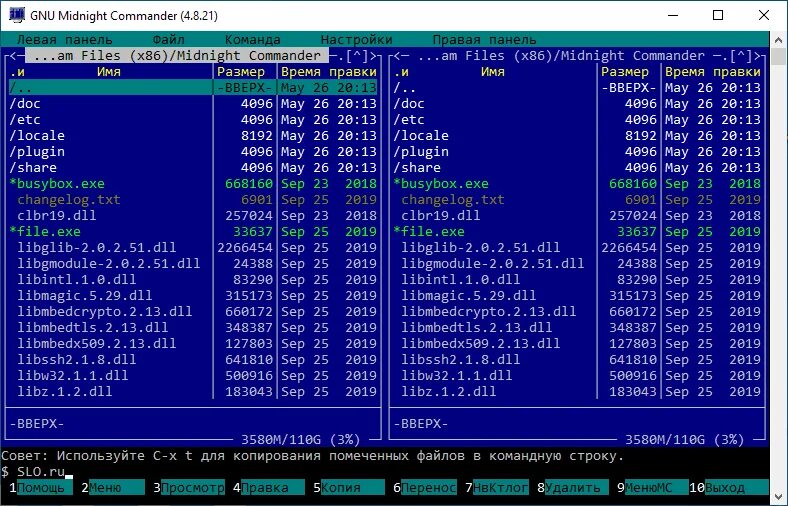Sort left panel by Размер column header
The image size is (788, 506).
(x=241, y=71)
